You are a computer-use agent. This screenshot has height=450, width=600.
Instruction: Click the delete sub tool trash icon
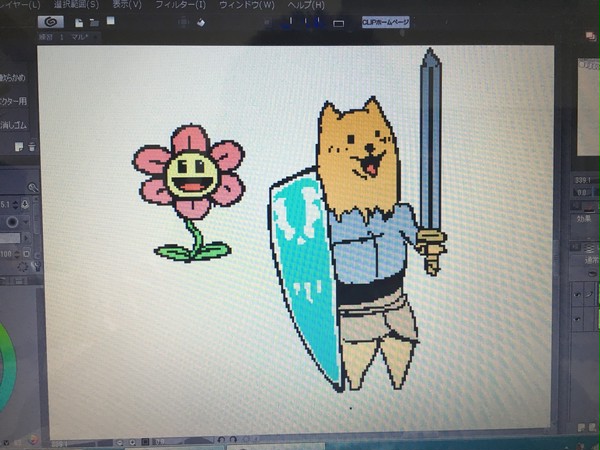point(32,147)
